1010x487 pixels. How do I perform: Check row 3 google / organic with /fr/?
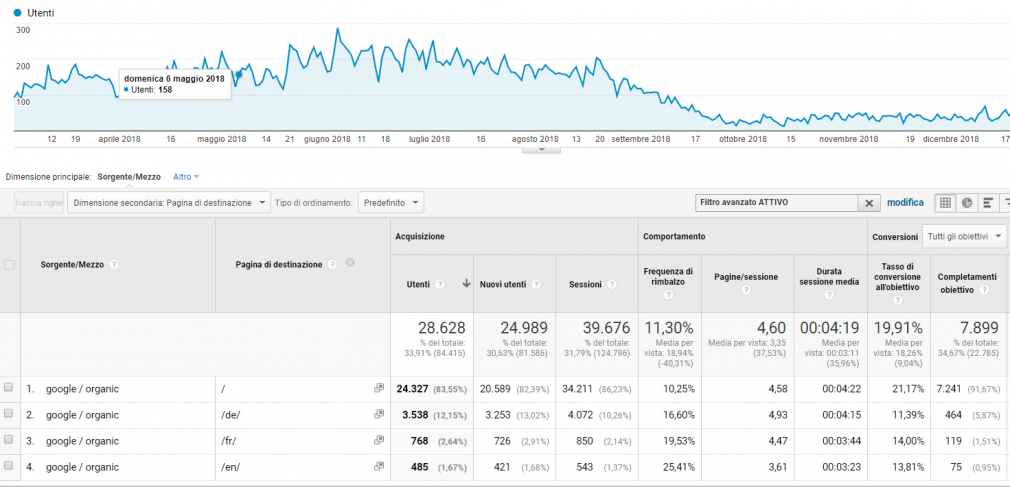[9, 441]
